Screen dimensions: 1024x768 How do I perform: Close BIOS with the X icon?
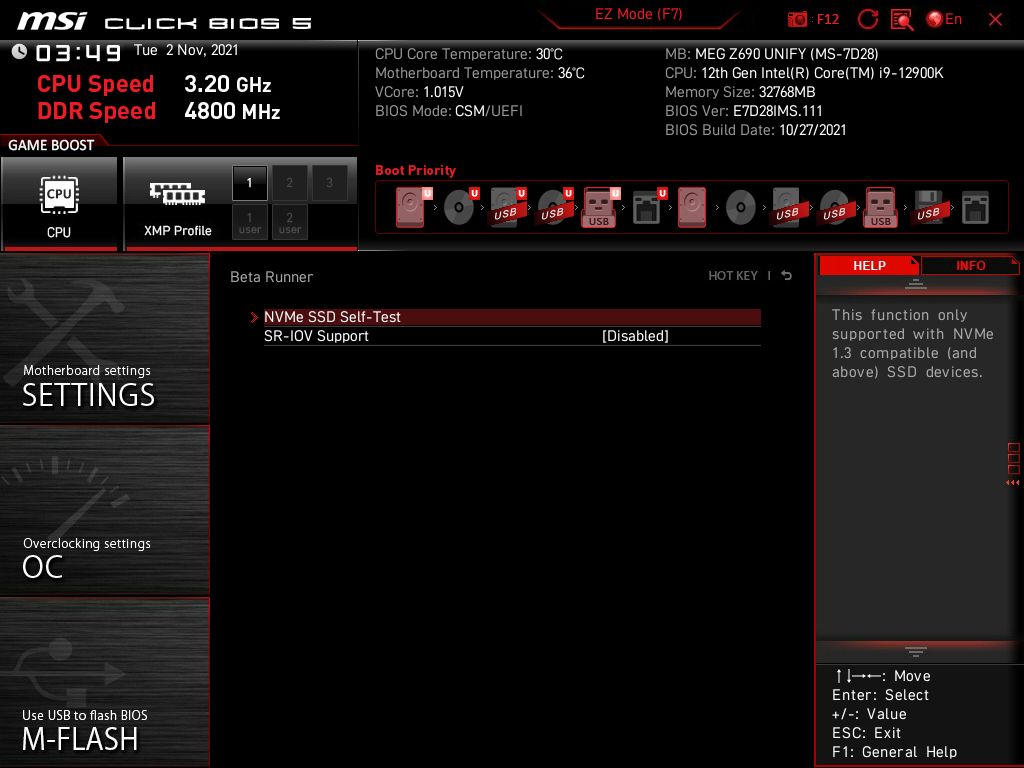995,20
